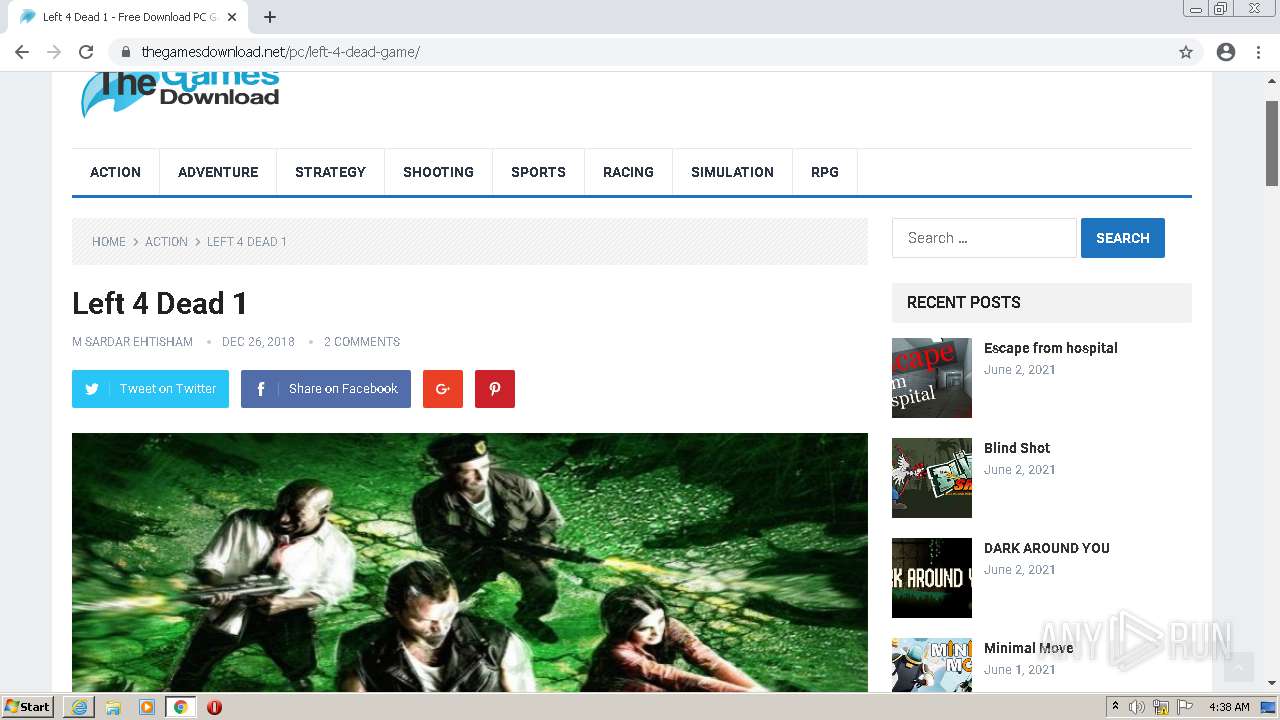
Task: Open the ACTION category menu
Action: (115, 172)
